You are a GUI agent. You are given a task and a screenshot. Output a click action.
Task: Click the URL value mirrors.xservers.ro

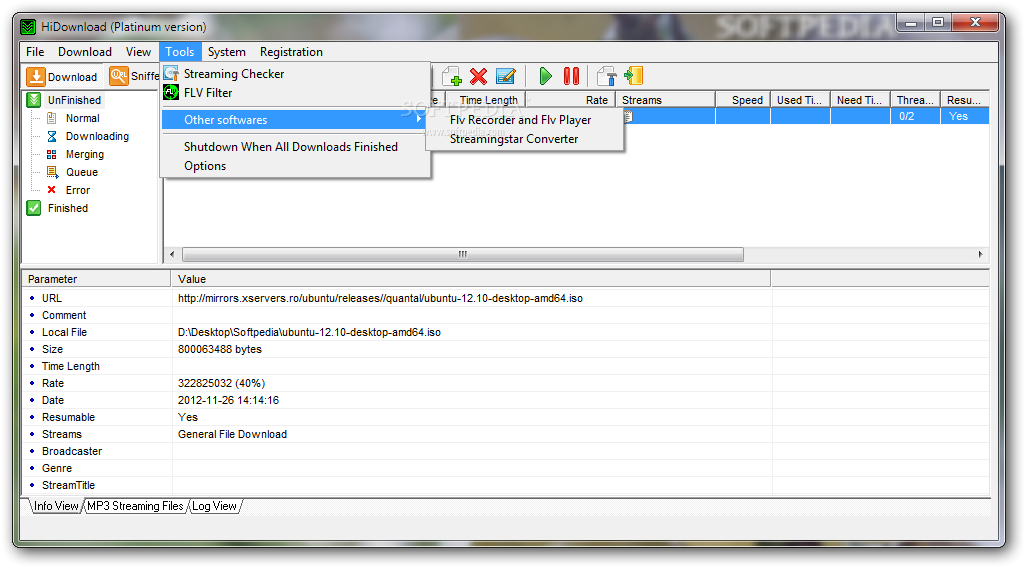(380, 298)
